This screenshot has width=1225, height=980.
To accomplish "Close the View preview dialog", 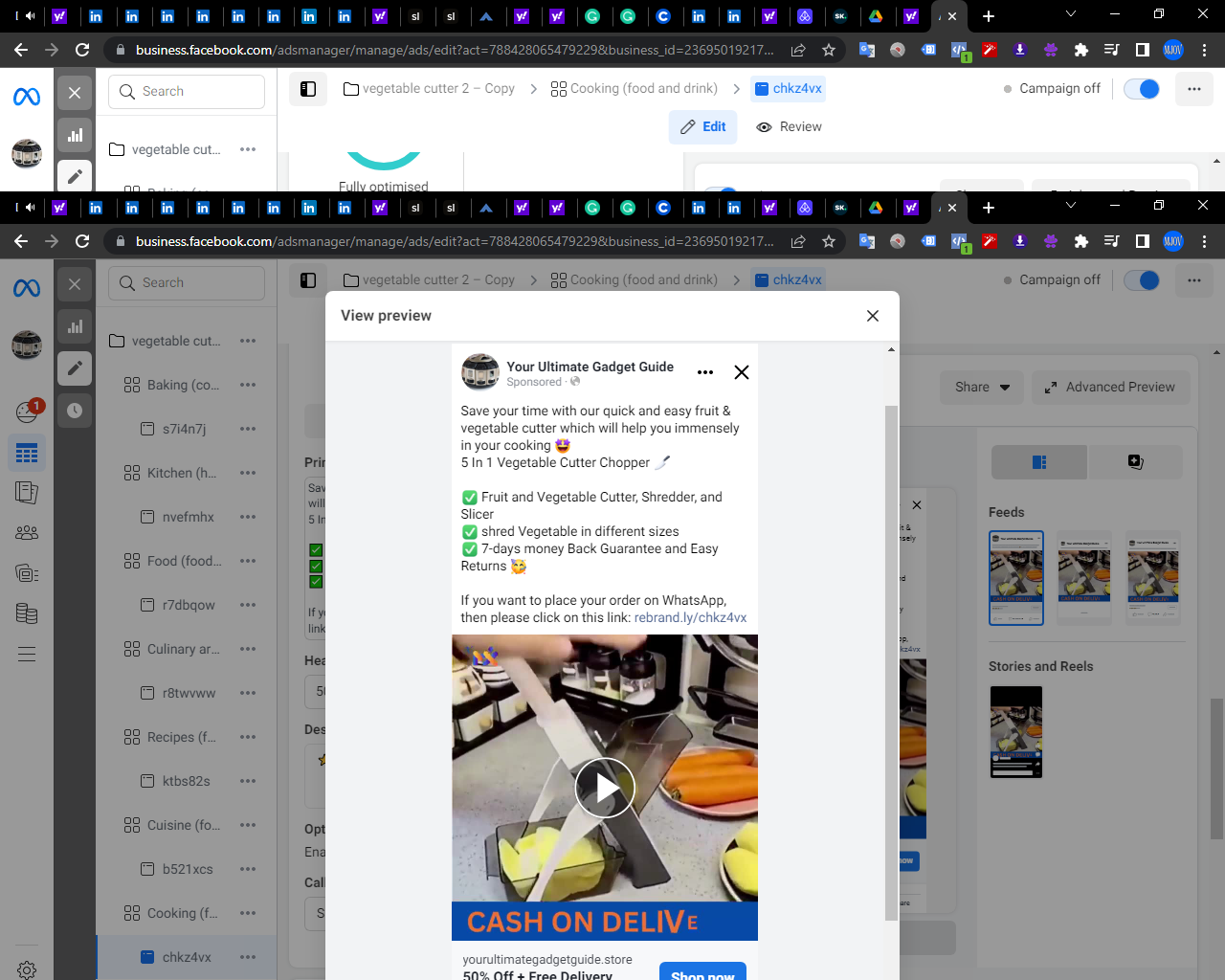I will [873, 316].
